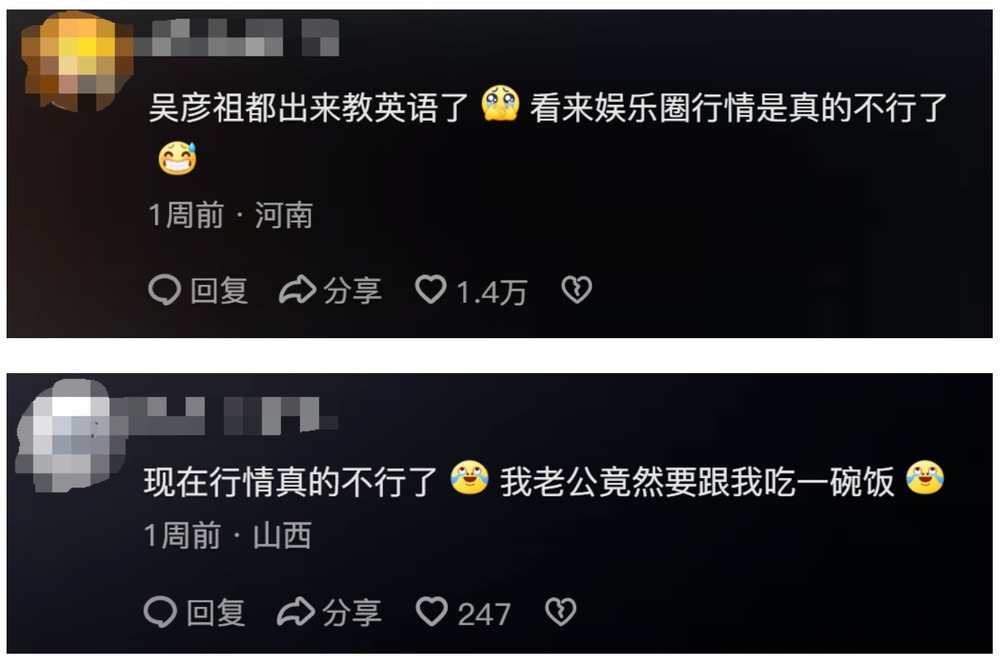Open first commenter's blurred username
Viewport: 1000px width, 661px height.
(x=237, y=37)
